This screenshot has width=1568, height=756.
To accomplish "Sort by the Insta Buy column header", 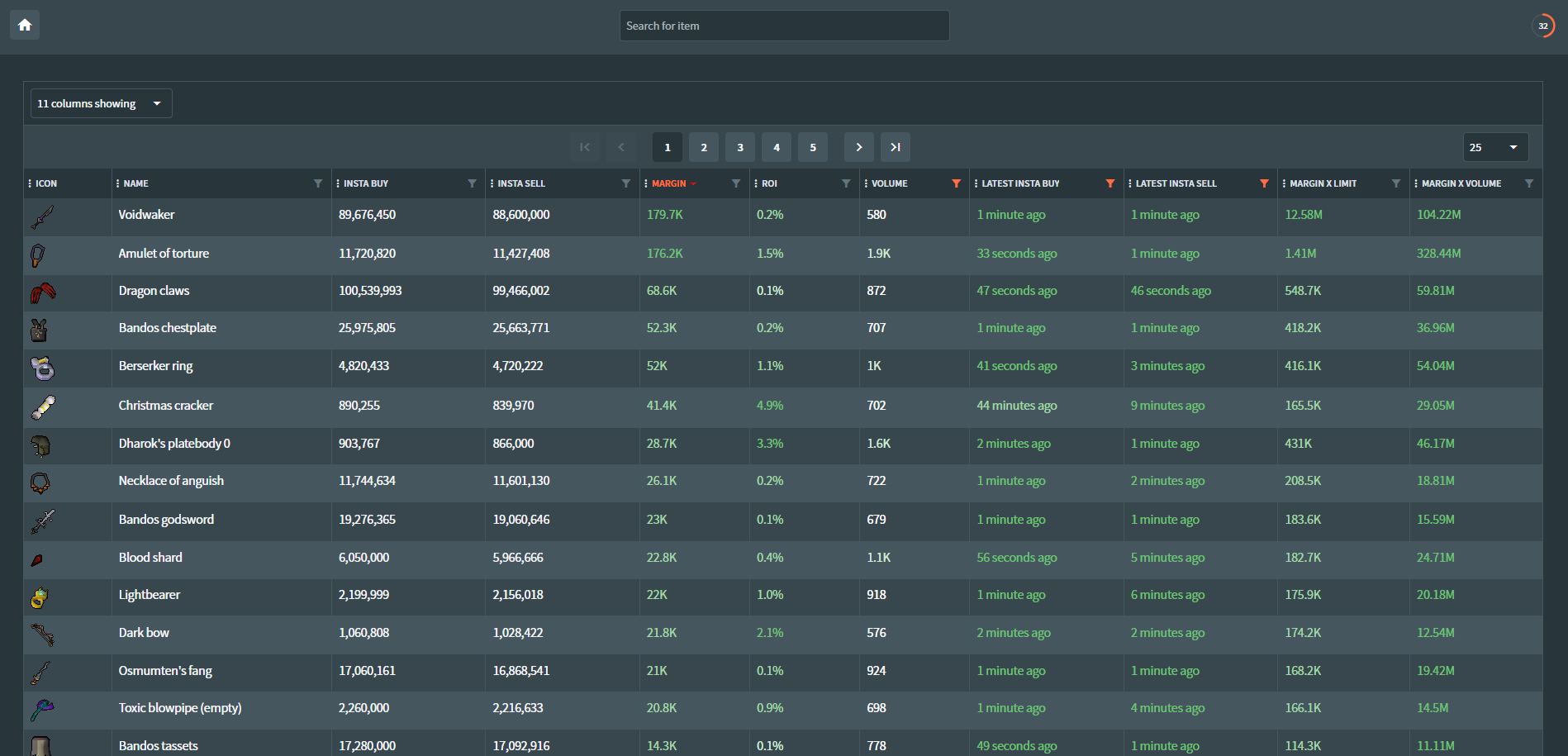I will click(366, 183).
